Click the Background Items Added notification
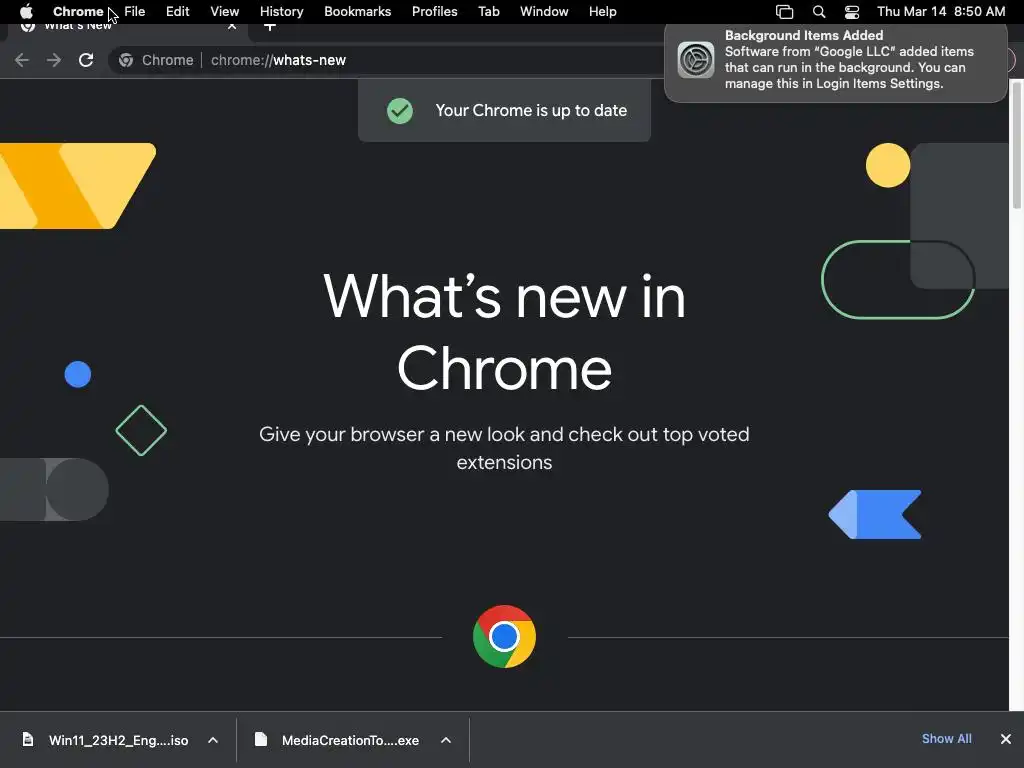 [835, 63]
